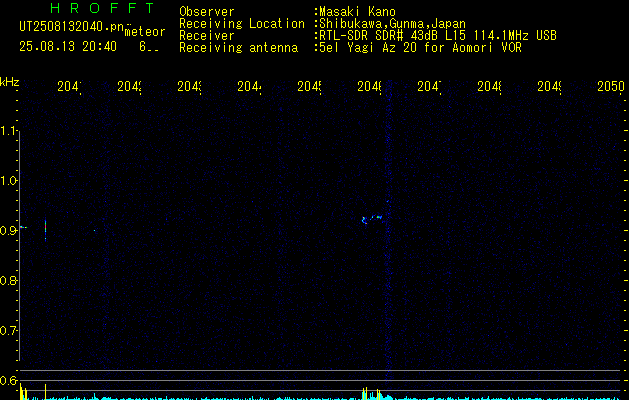Click the 'Observer' field label
Screen dimensions: 629x400
(207, 12)
